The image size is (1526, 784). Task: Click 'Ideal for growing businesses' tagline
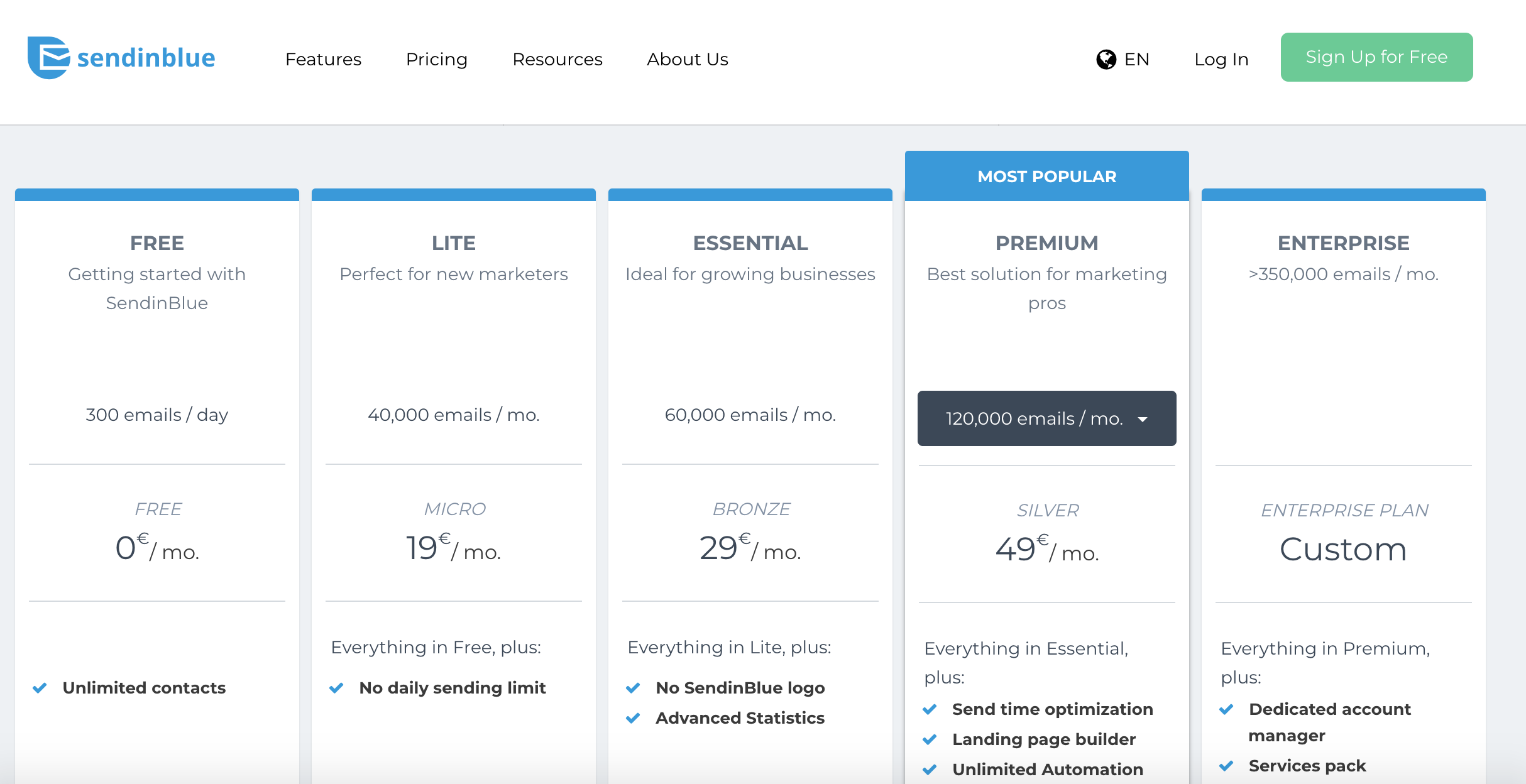[750, 274]
